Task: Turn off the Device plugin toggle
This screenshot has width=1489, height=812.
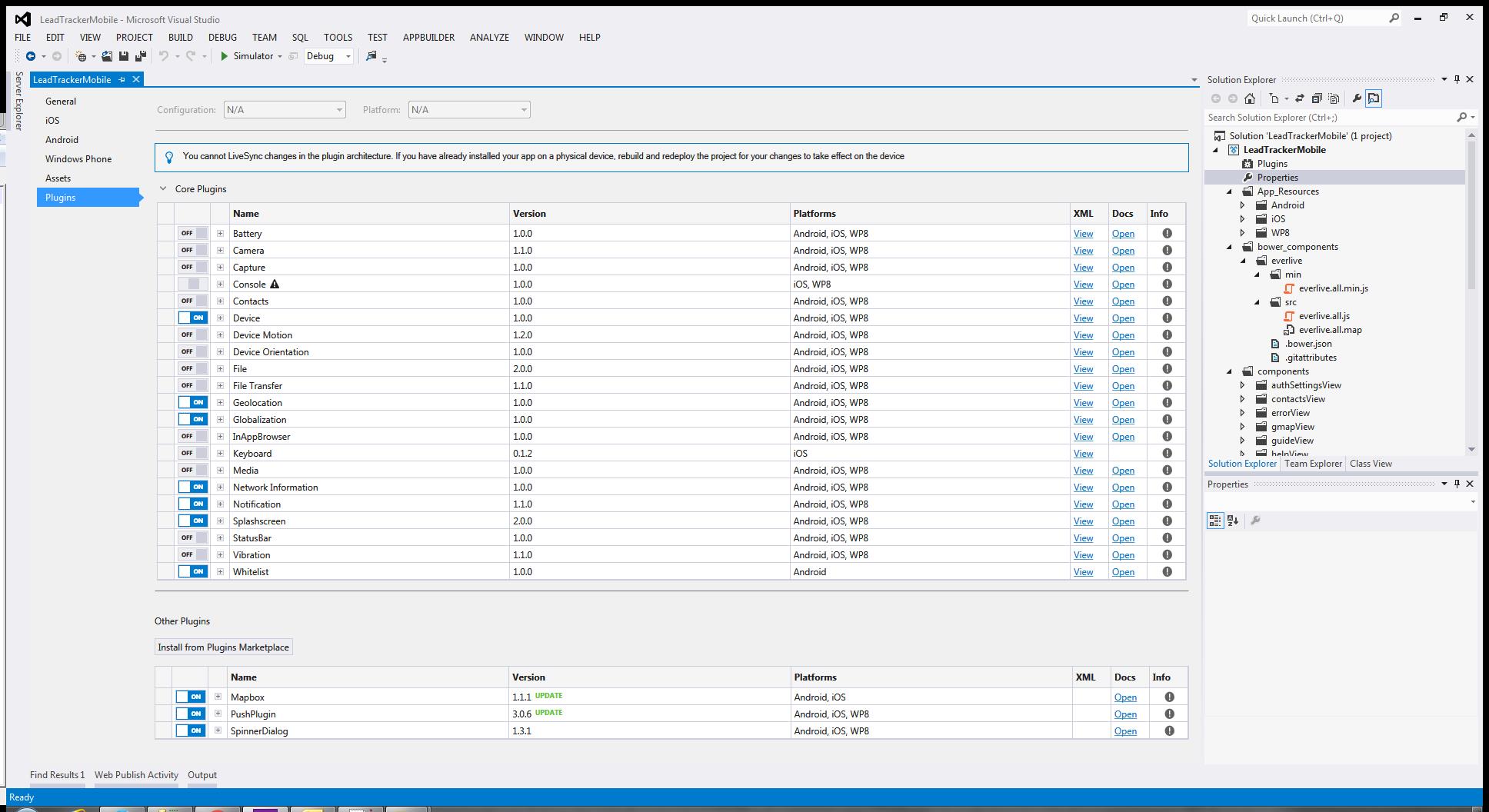Action: pos(192,318)
